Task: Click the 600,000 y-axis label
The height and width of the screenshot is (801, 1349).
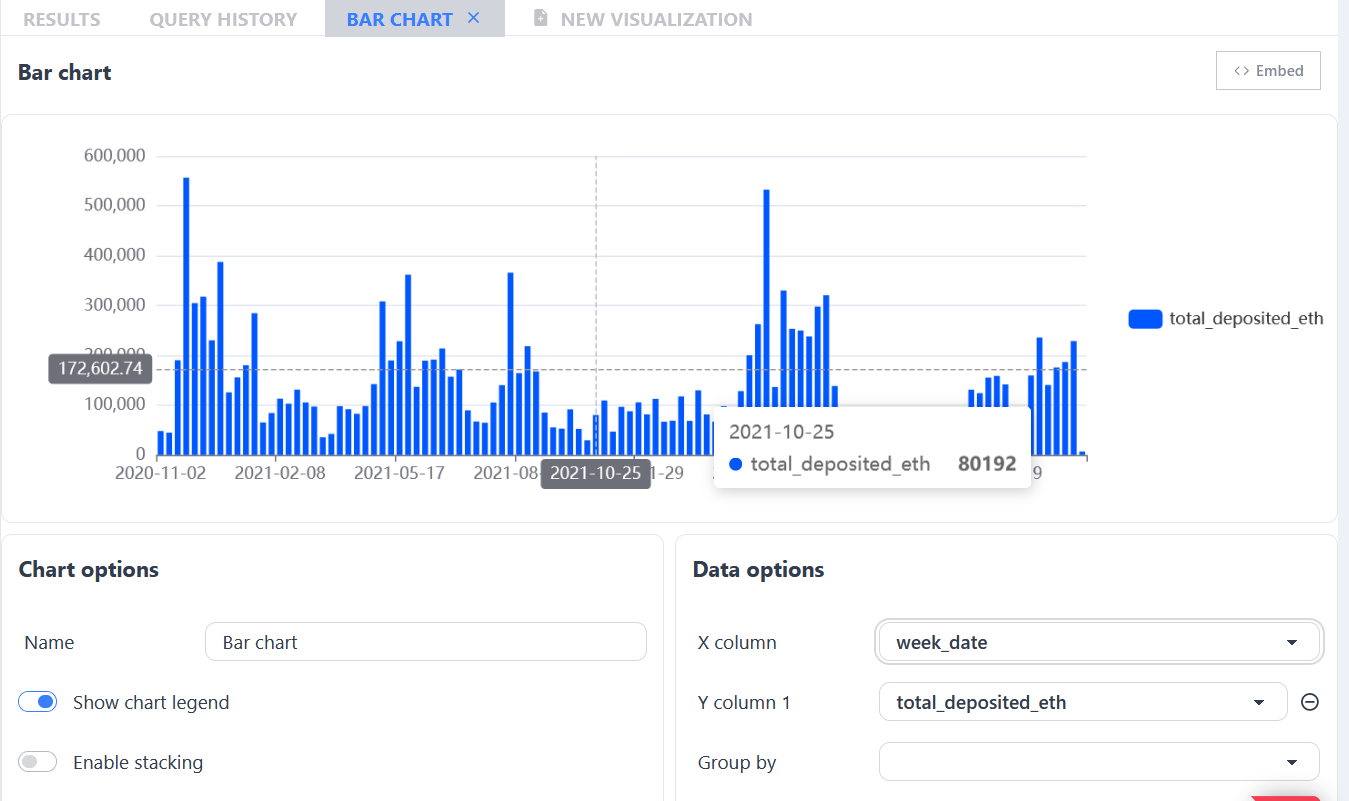Action: coord(114,156)
